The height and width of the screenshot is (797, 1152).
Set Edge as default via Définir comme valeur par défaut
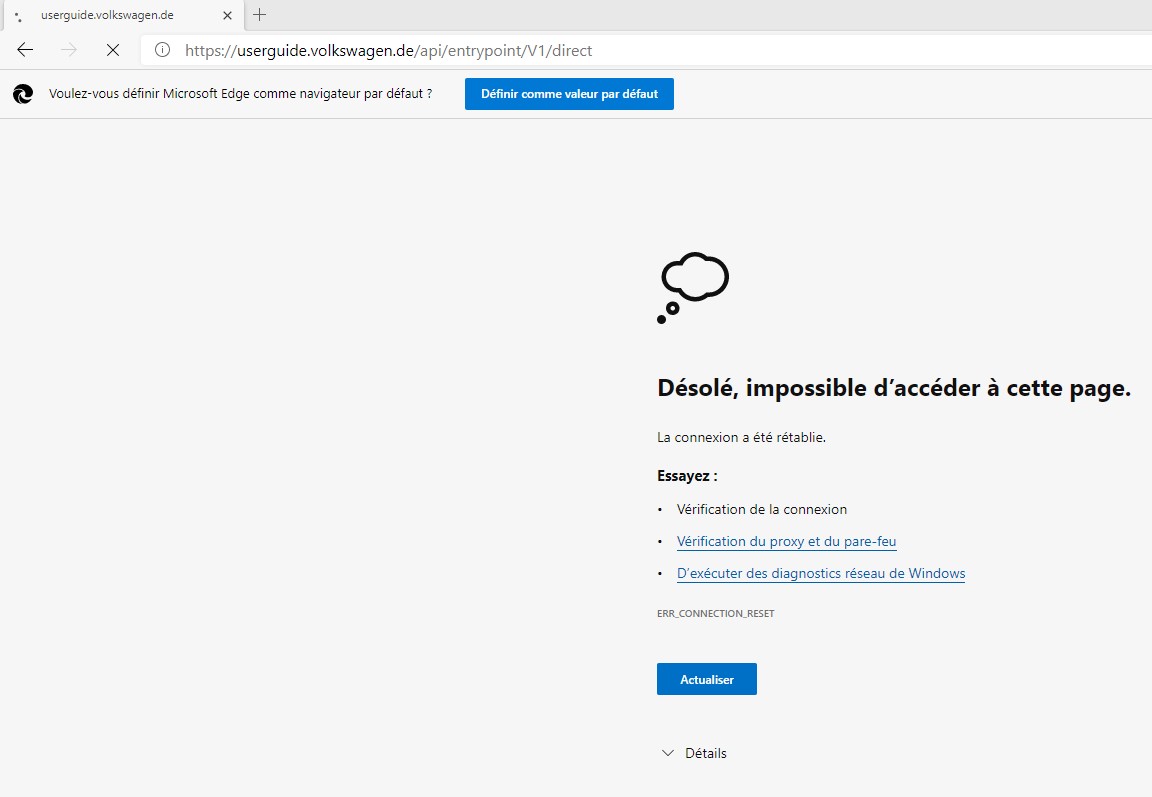(x=569, y=94)
